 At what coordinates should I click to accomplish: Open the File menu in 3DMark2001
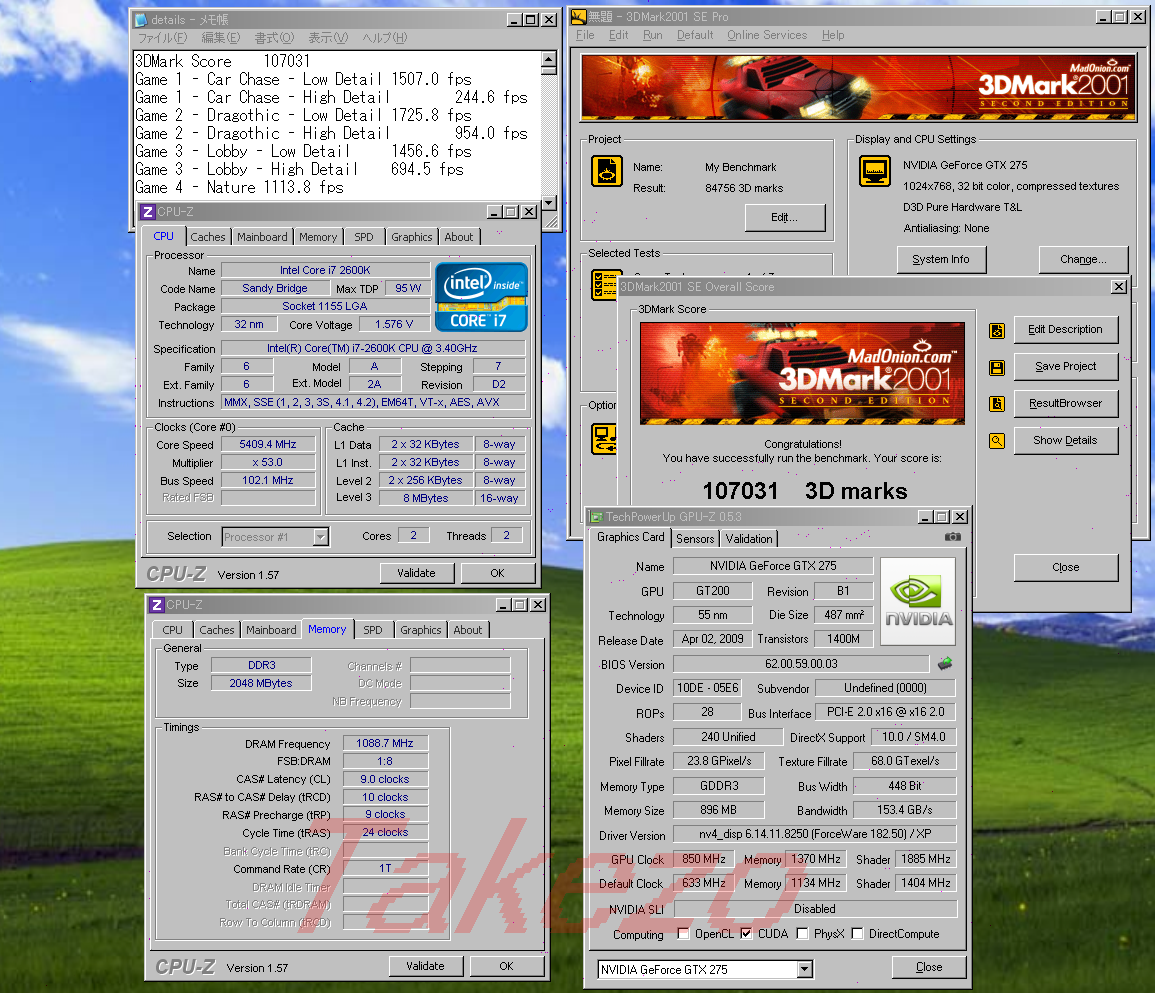pos(585,35)
